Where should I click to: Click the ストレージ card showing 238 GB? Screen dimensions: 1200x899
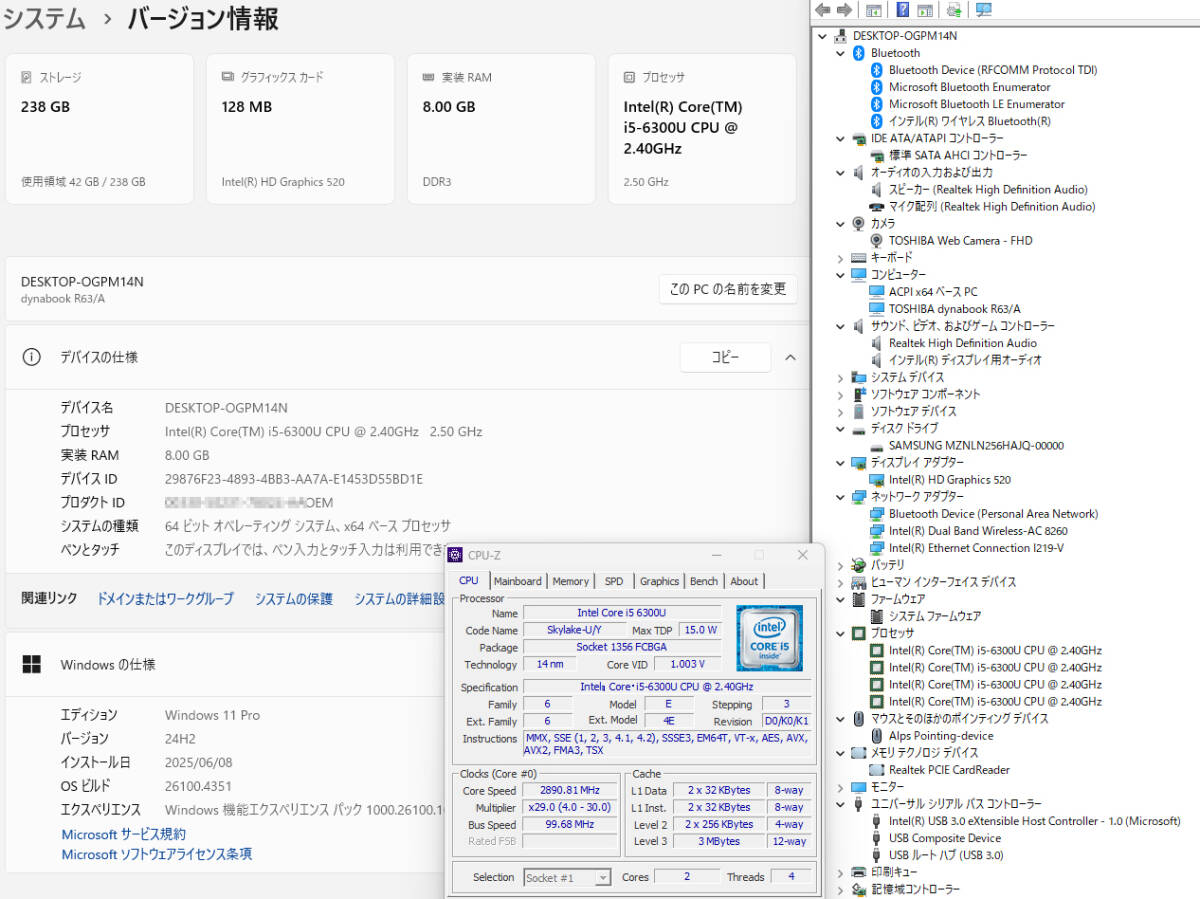pyautogui.click(x=99, y=129)
